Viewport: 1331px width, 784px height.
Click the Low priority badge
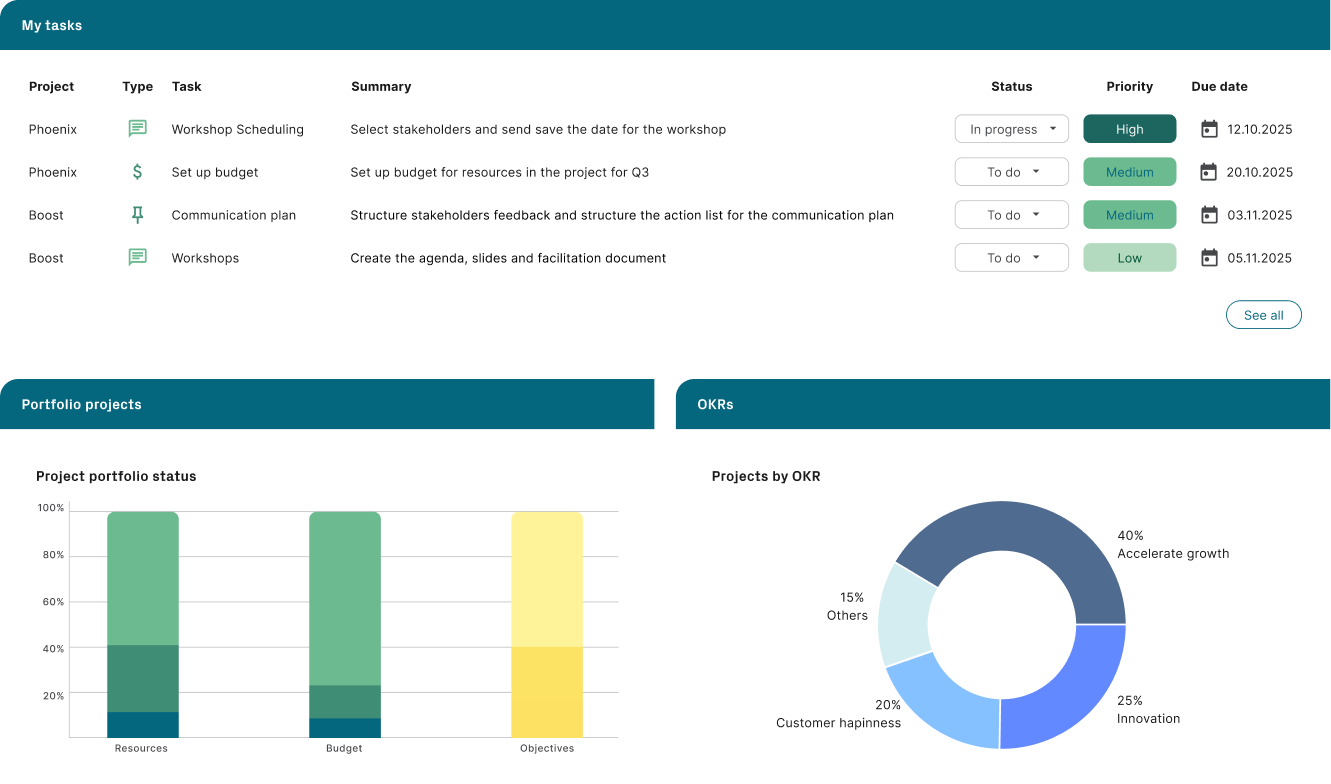click(x=1129, y=258)
